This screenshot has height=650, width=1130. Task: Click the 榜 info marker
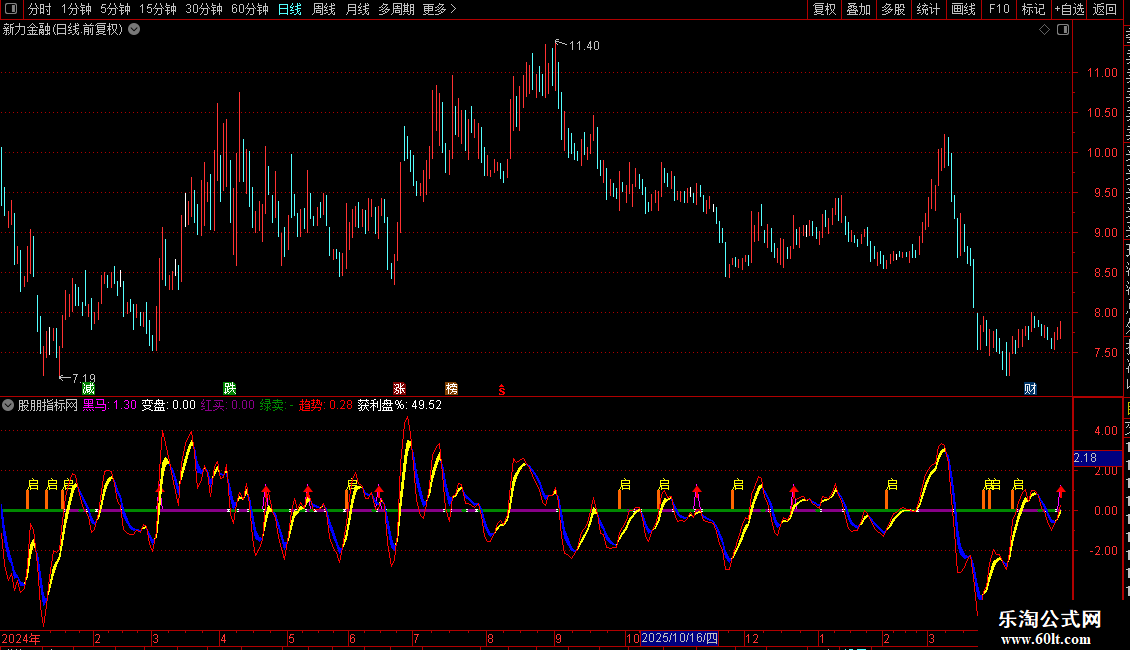[x=452, y=388]
